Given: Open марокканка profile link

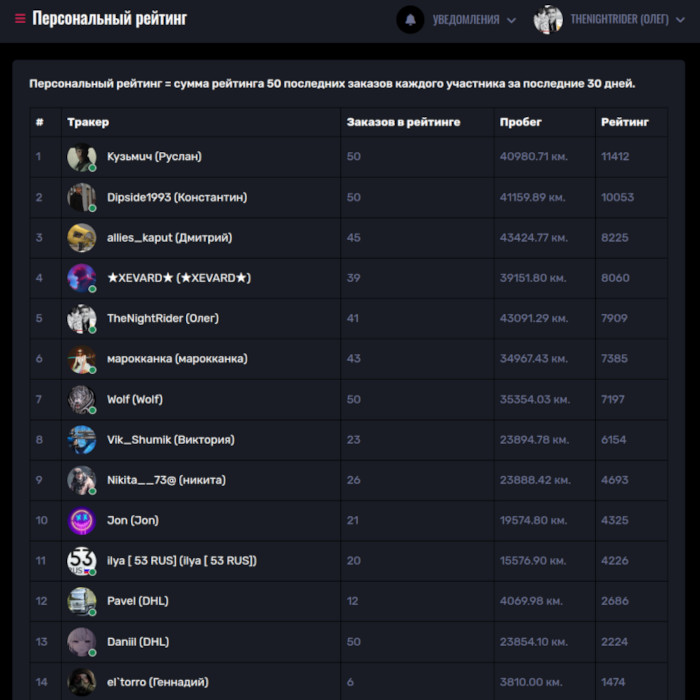Looking at the screenshot, I should pos(177,359).
